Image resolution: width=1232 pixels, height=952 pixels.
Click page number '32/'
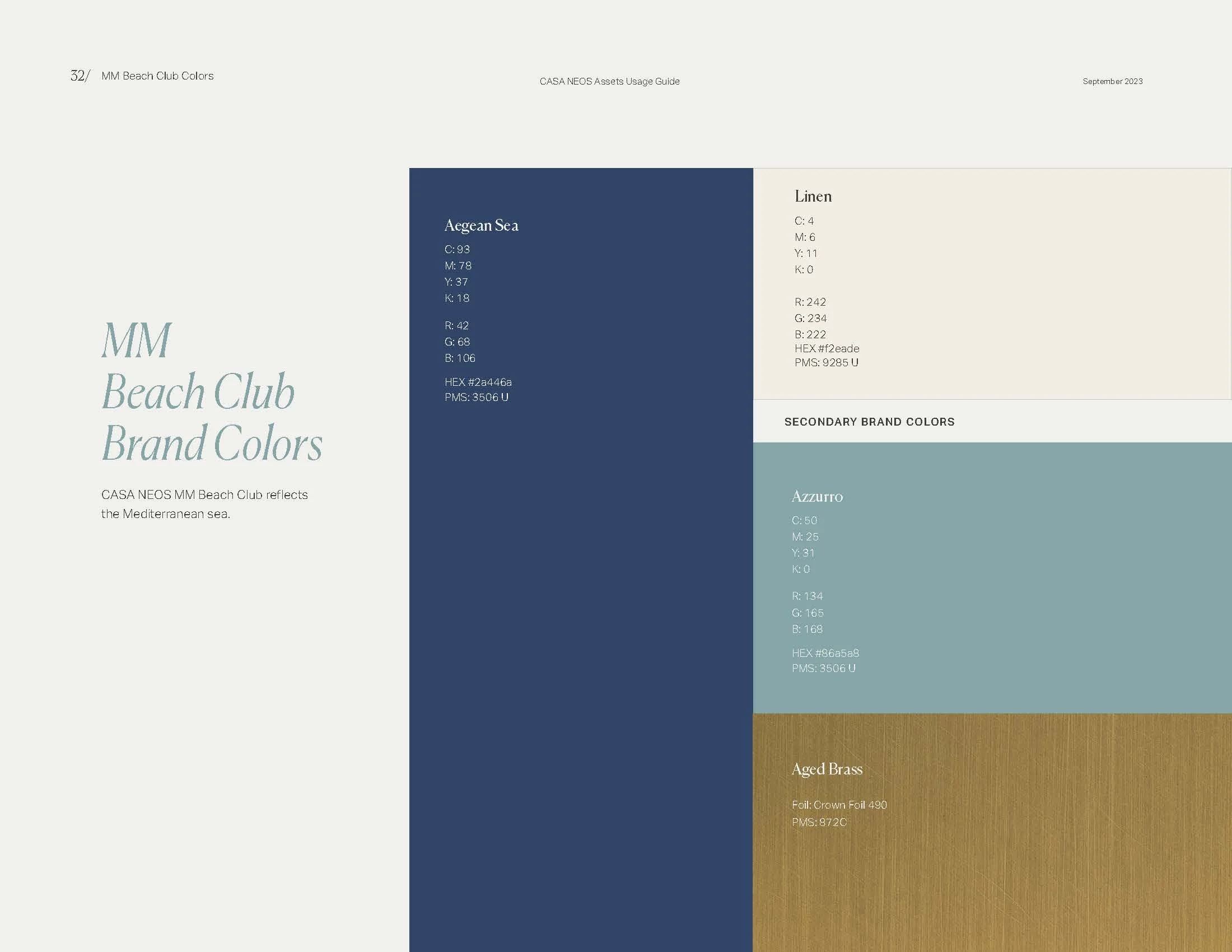80,76
